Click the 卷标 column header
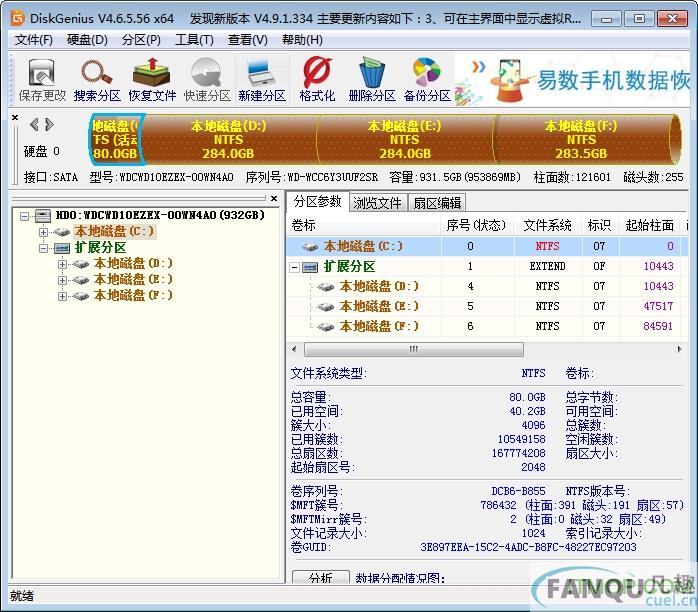Screen dimensions: 698x612 [x=364, y=225]
